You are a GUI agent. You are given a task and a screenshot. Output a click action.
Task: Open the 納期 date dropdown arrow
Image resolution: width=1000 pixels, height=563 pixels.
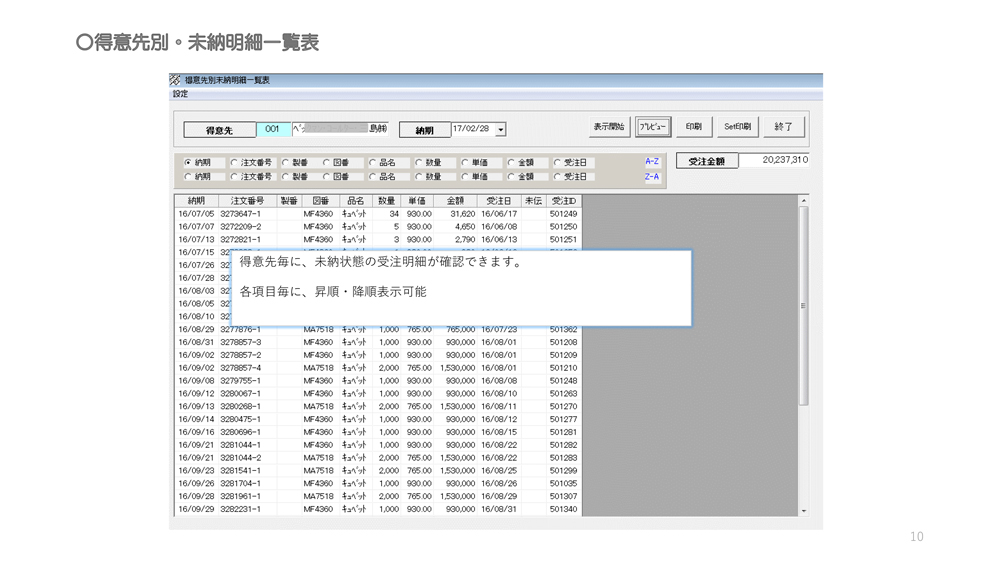coord(501,129)
